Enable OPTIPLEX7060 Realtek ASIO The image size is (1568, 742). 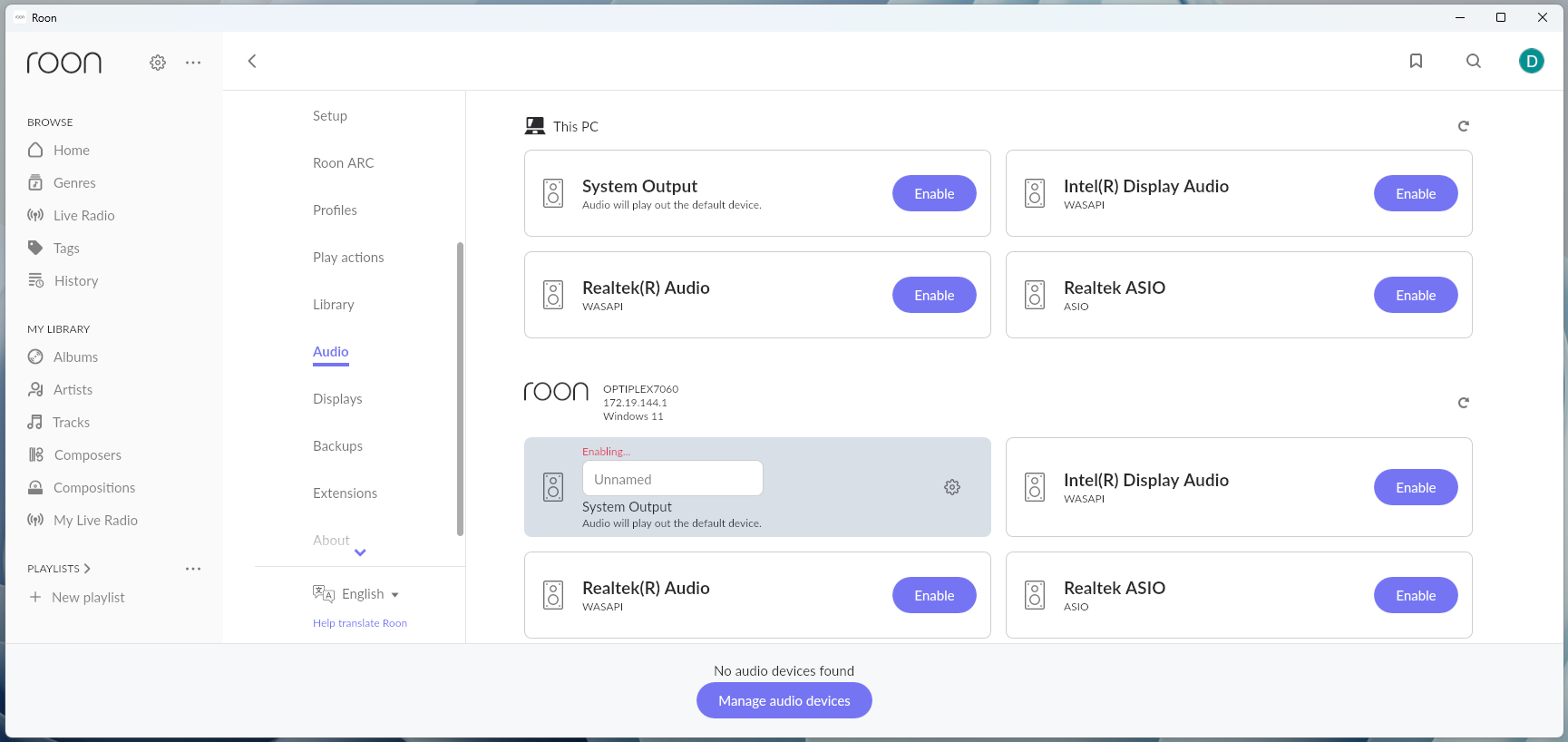pyautogui.click(x=1416, y=595)
